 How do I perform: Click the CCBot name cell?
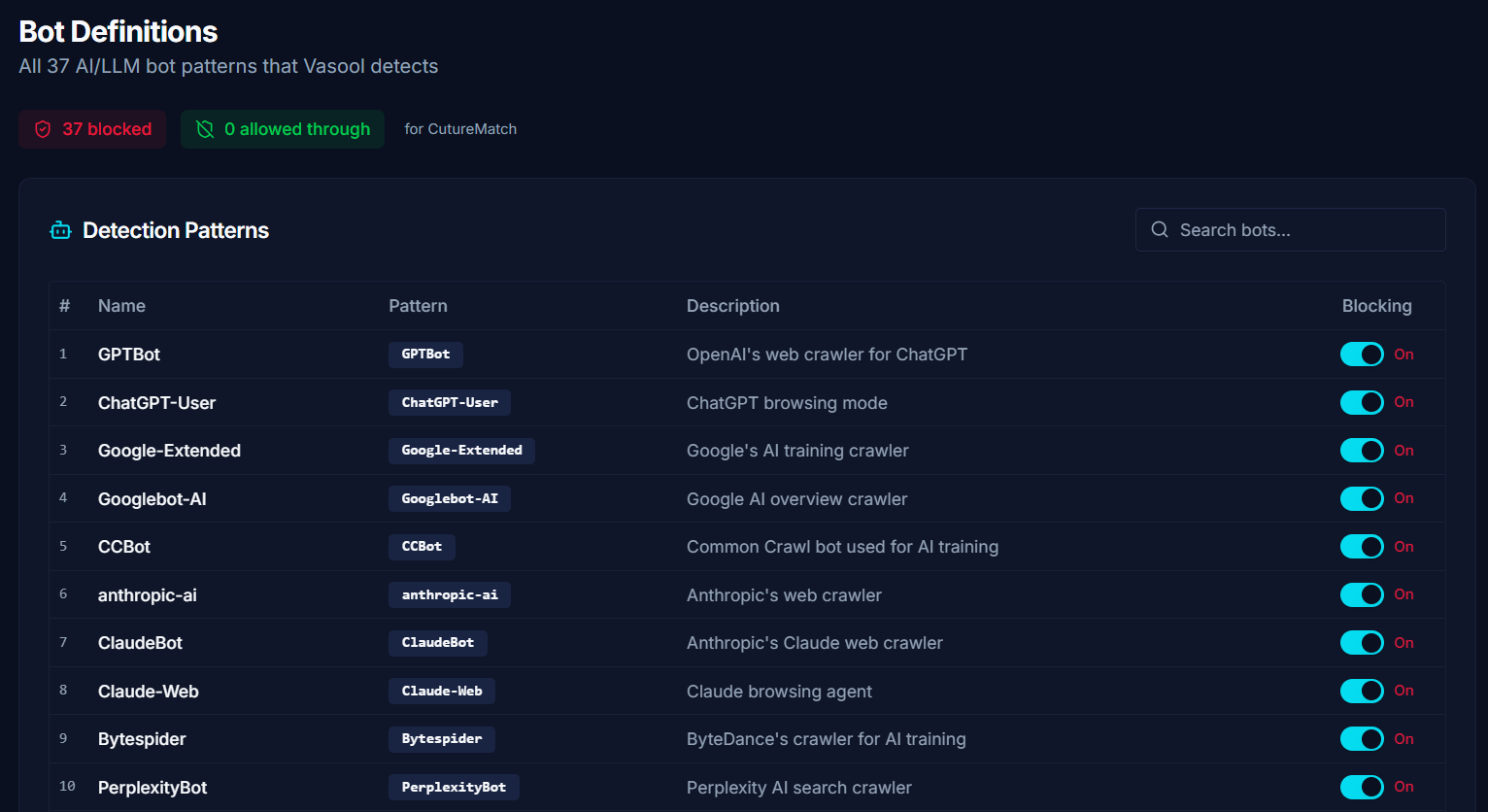tap(124, 547)
